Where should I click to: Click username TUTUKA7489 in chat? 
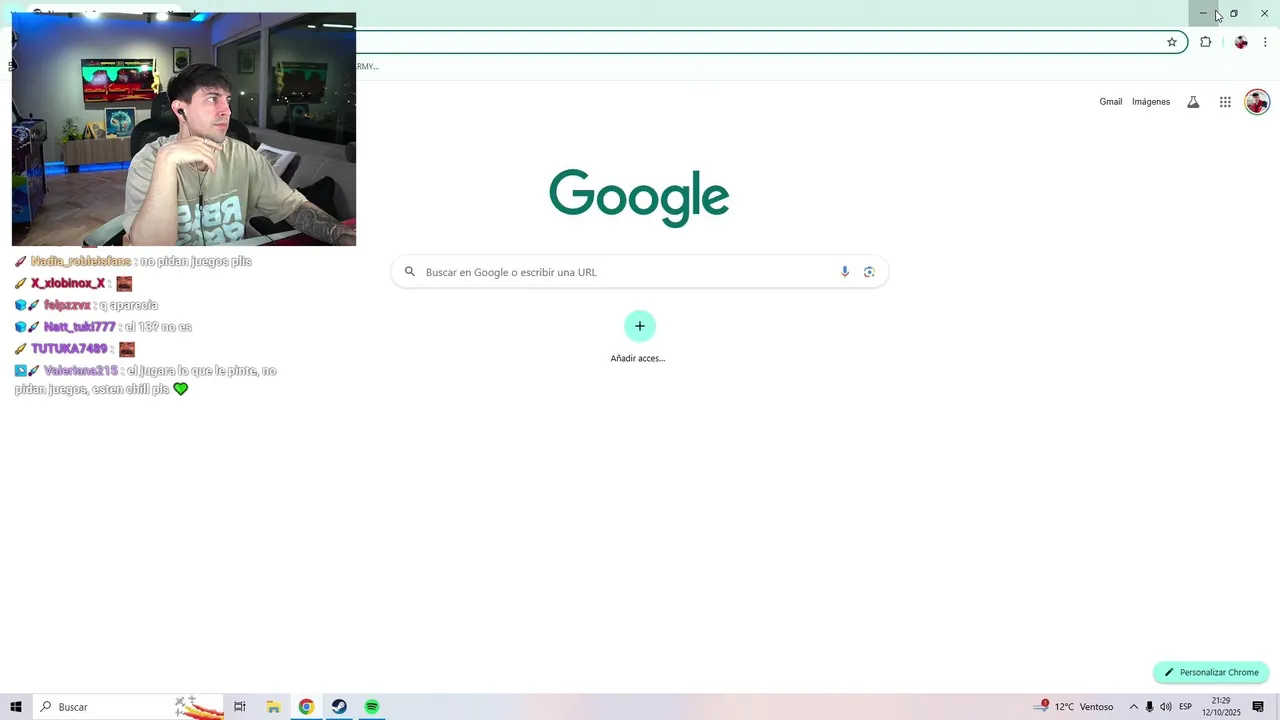(69, 349)
